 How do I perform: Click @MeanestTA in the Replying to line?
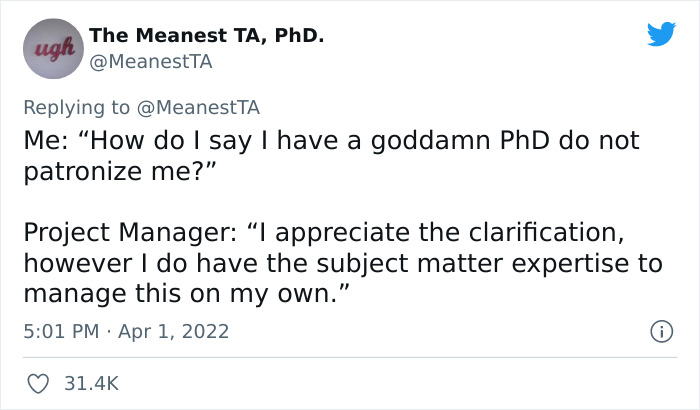[200, 108]
